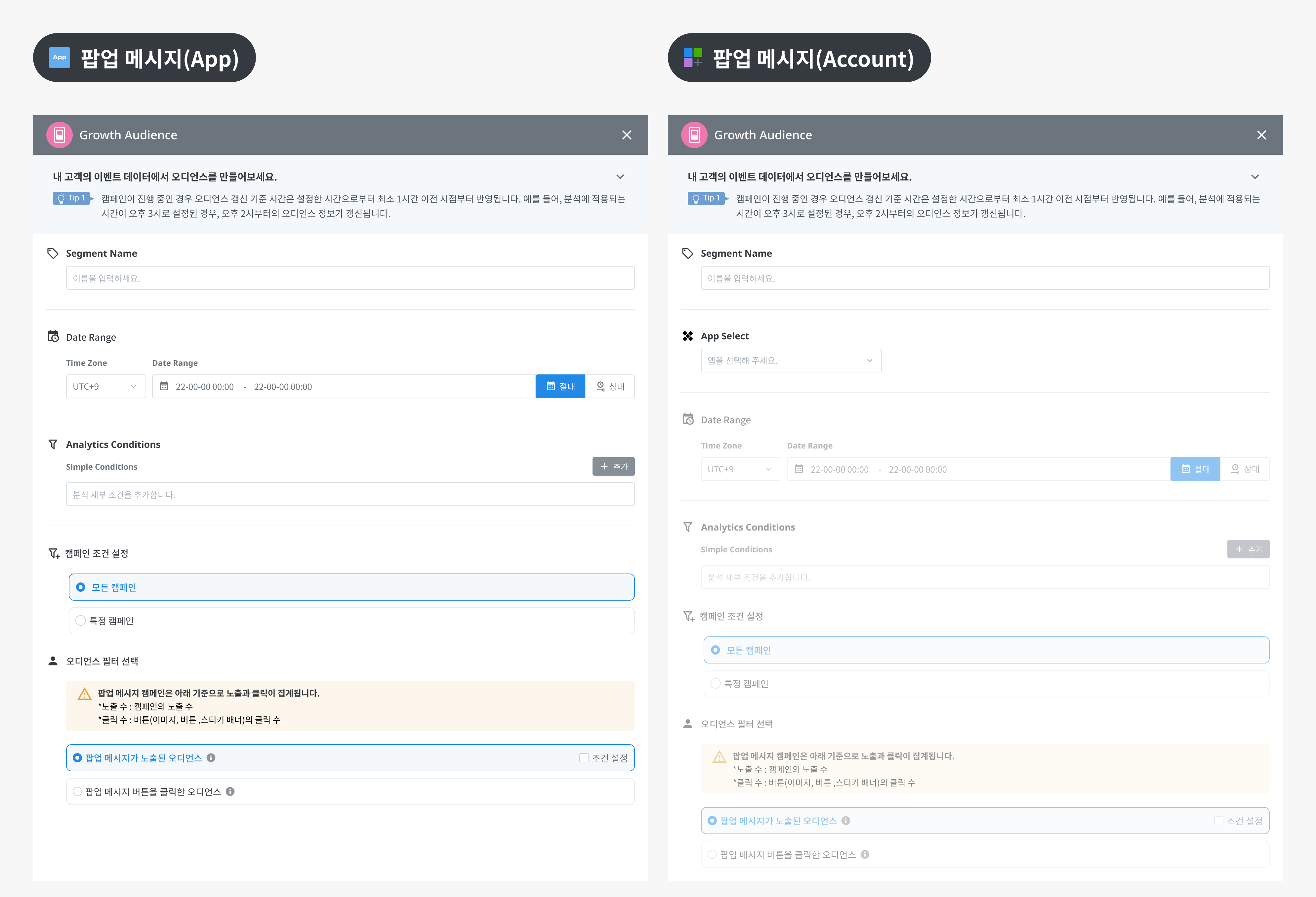Select the 상대 date mode in the Account panel
Viewport: 1316px width, 897px height.
(1245, 469)
